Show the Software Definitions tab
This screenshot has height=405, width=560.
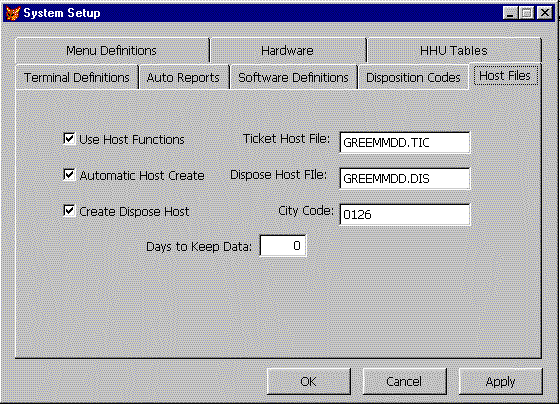(293, 77)
